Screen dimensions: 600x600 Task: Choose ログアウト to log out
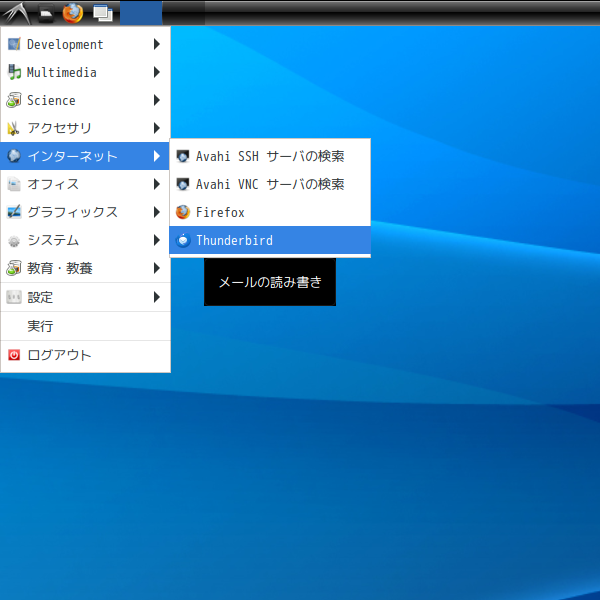[85, 355]
